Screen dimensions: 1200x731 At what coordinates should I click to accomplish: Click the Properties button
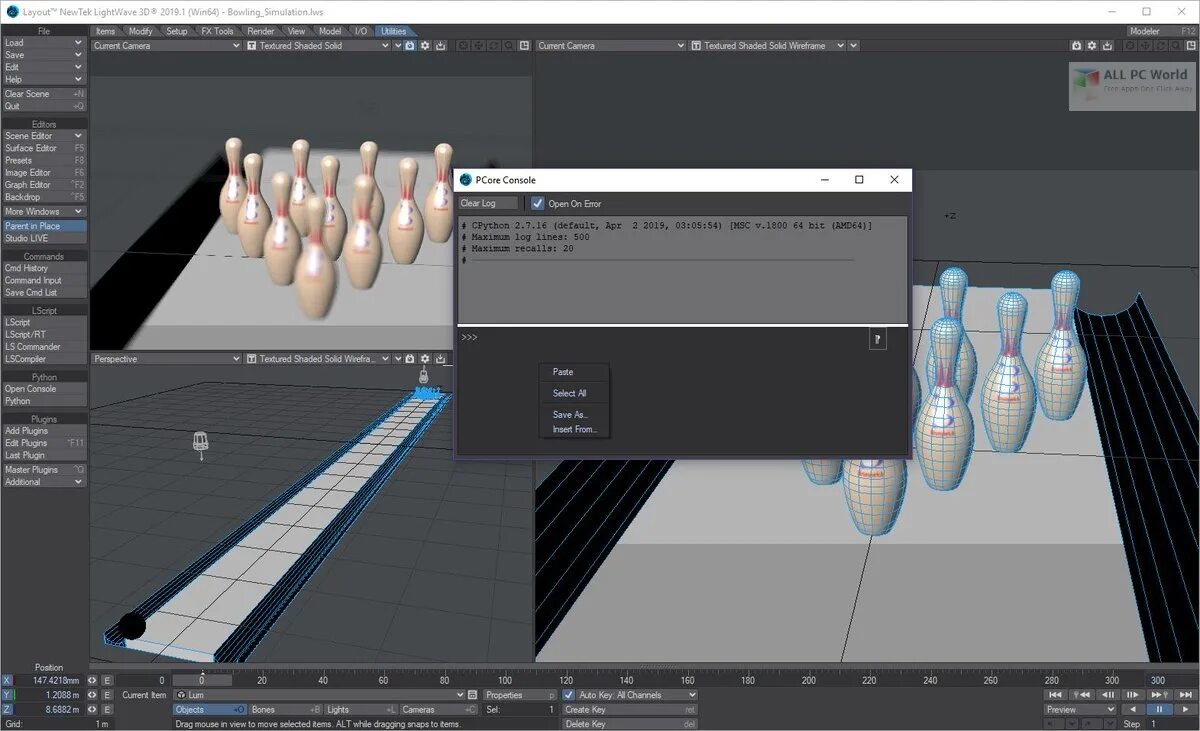point(519,695)
